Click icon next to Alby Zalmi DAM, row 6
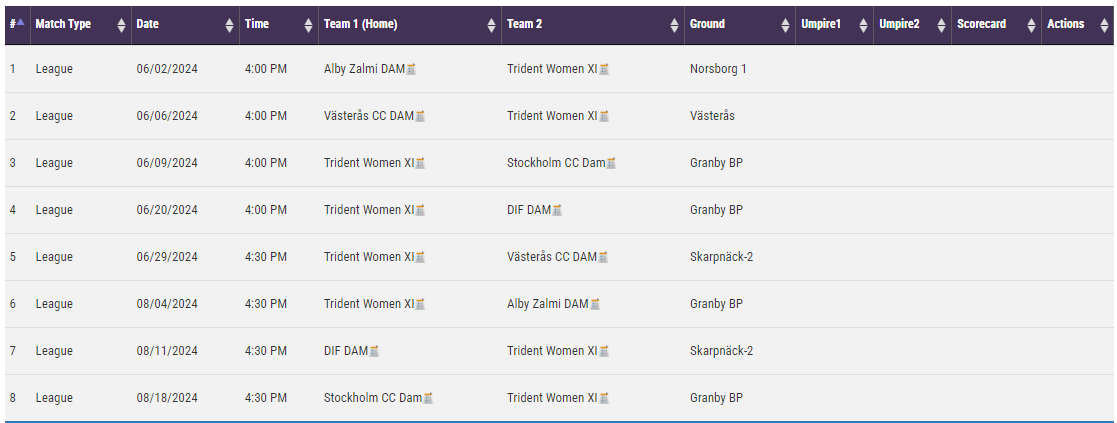Screen dimensions: 1117x423 click(595, 304)
